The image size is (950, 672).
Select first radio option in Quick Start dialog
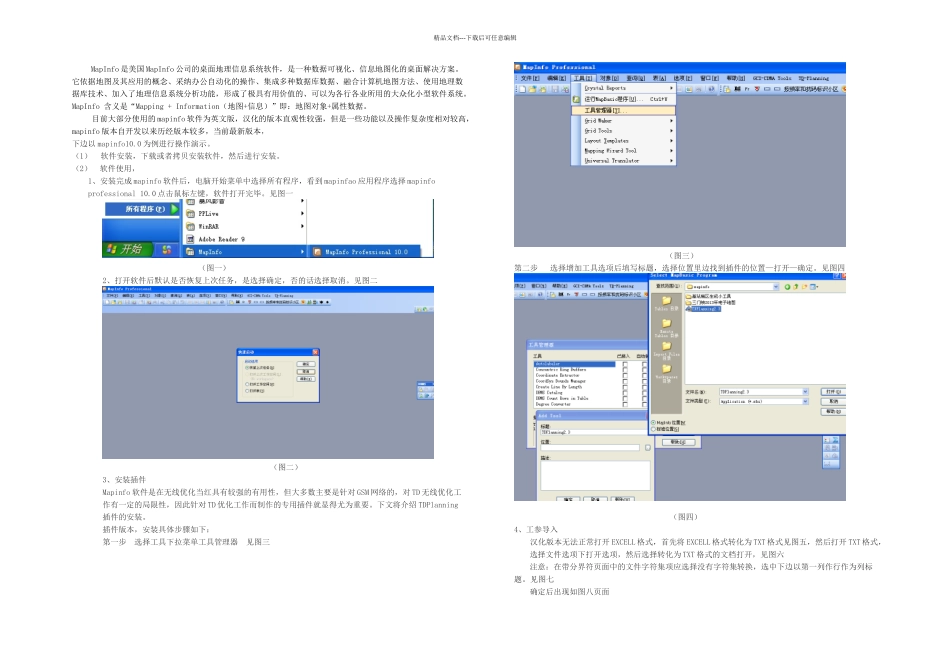pos(247,368)
